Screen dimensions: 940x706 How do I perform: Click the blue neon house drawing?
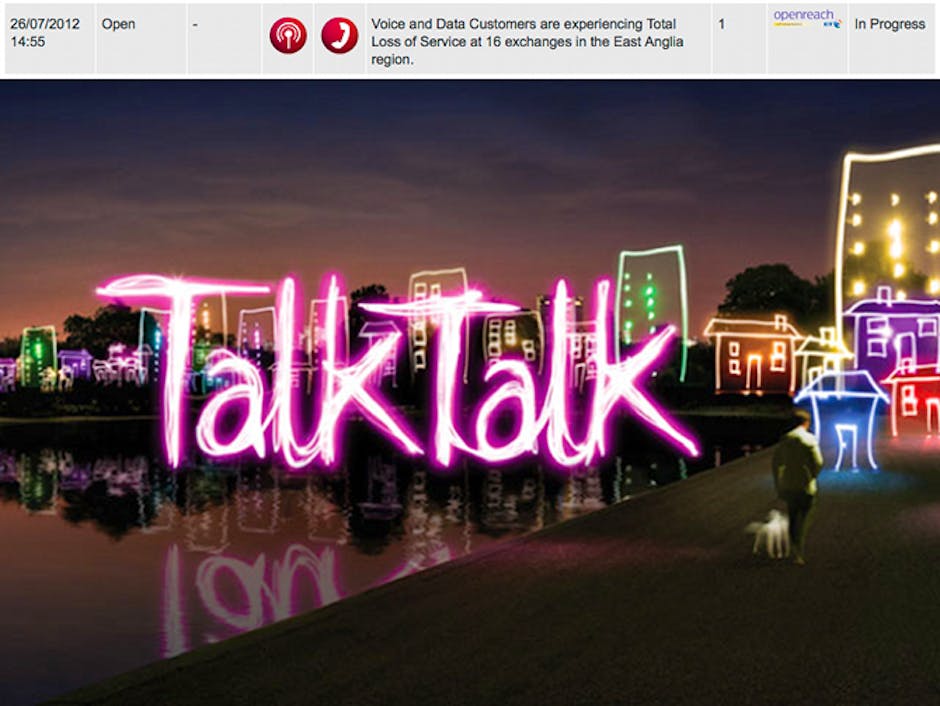840,418
